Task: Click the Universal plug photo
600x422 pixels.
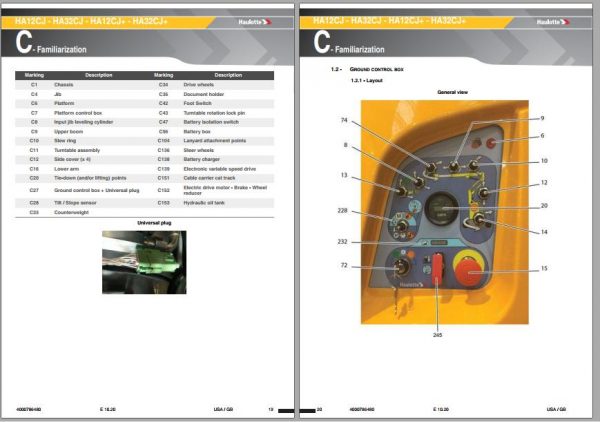Action: (144, 262)
